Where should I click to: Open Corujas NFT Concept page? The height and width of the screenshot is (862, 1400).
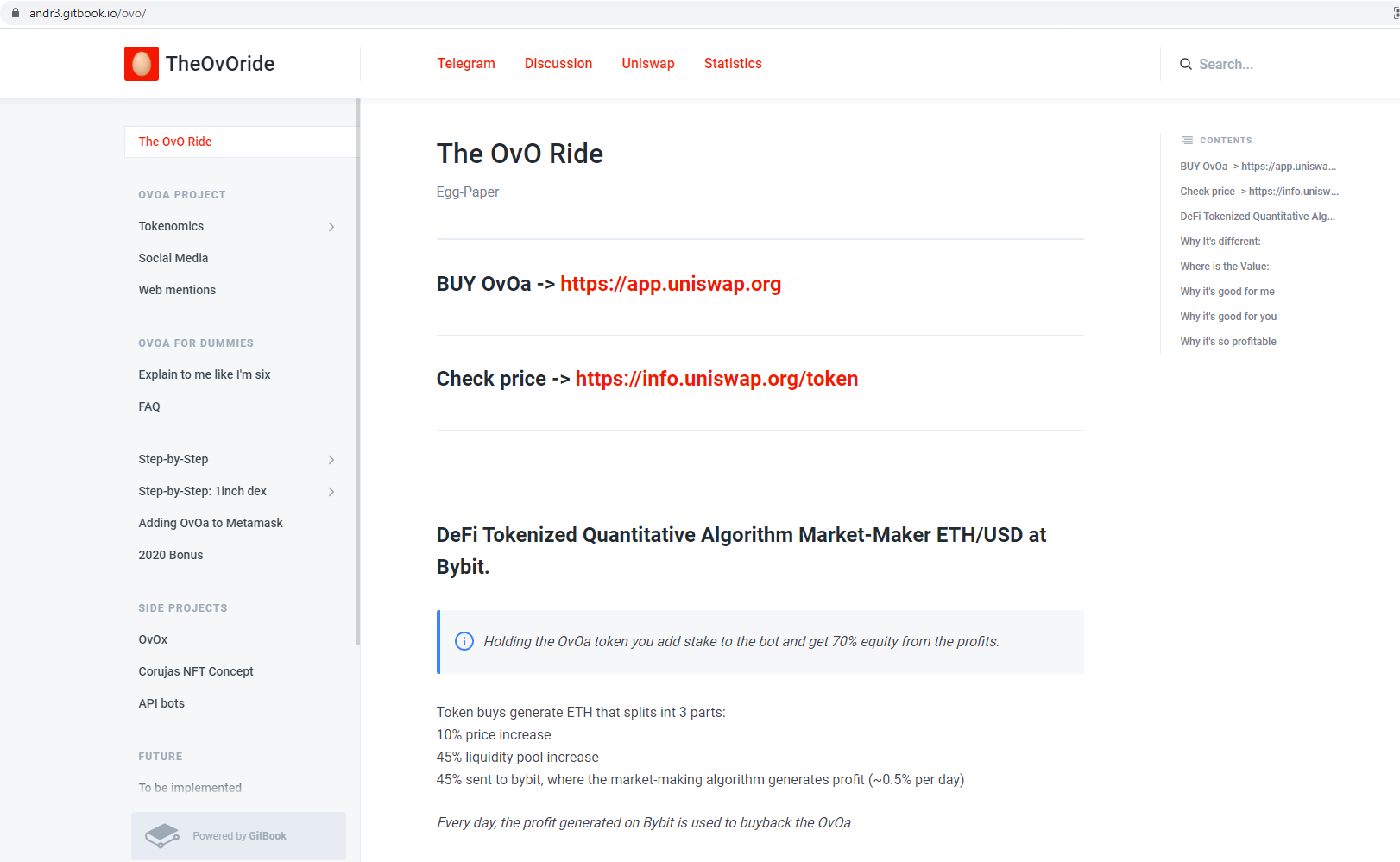[196, 671]
